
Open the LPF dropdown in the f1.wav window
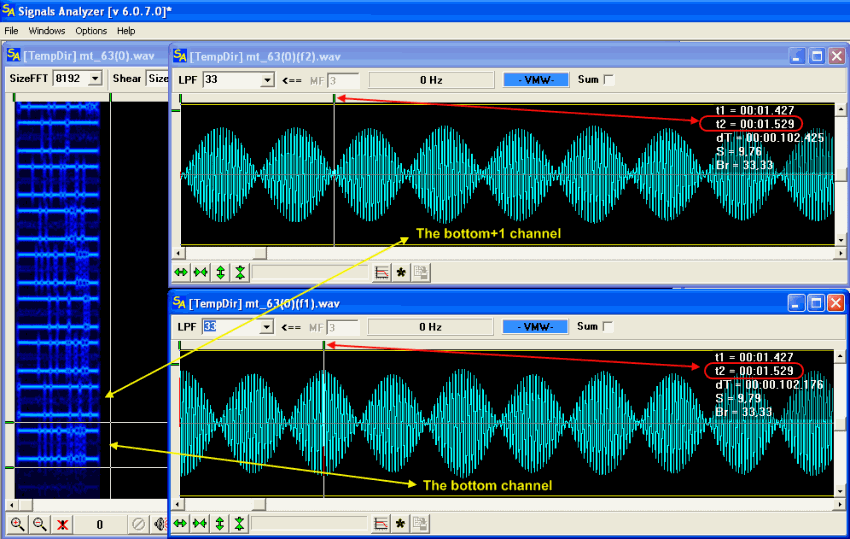coord(266,327)
